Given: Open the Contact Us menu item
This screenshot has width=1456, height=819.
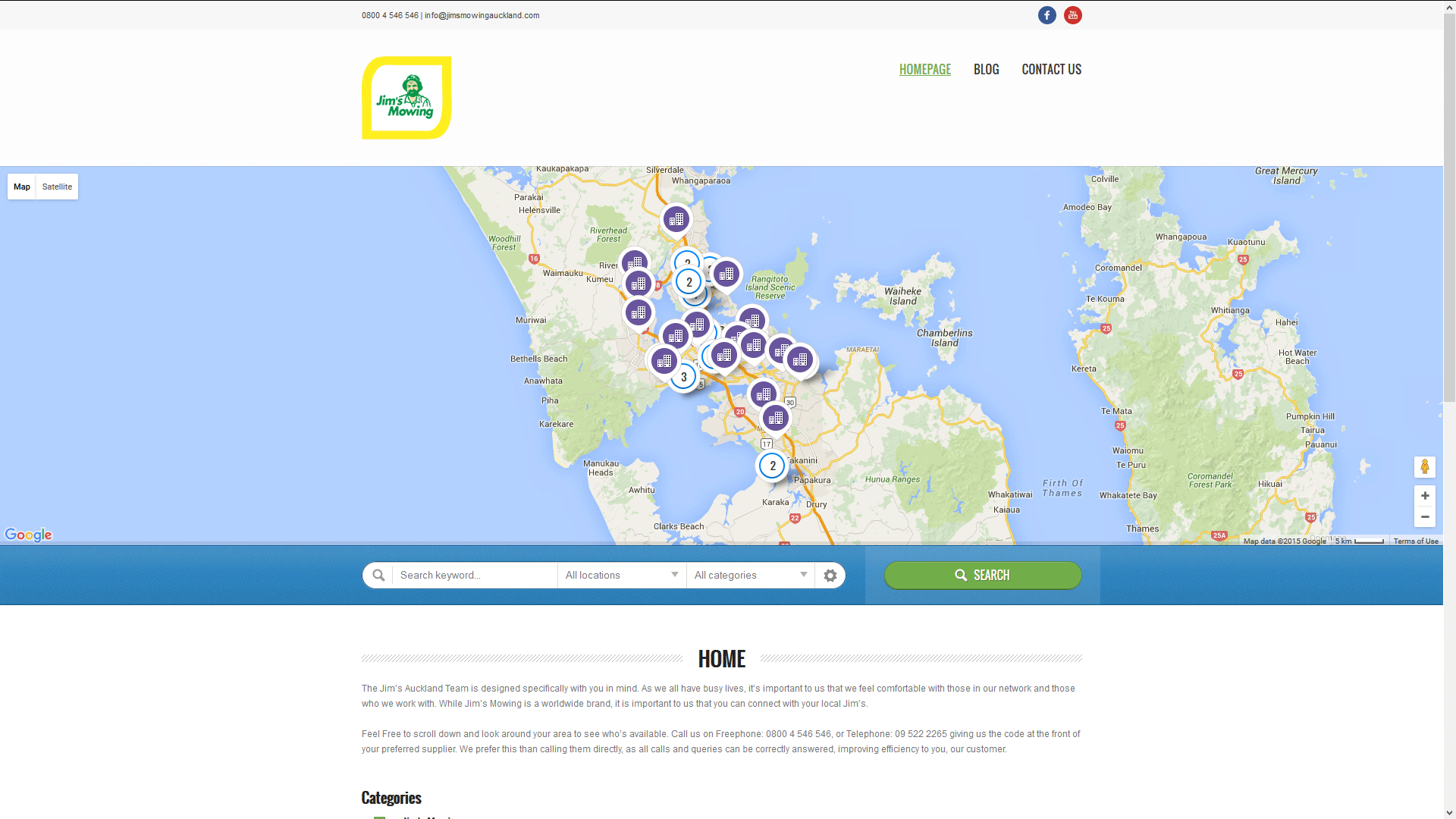Looking at the screenshot, I should coord(1051,69).
